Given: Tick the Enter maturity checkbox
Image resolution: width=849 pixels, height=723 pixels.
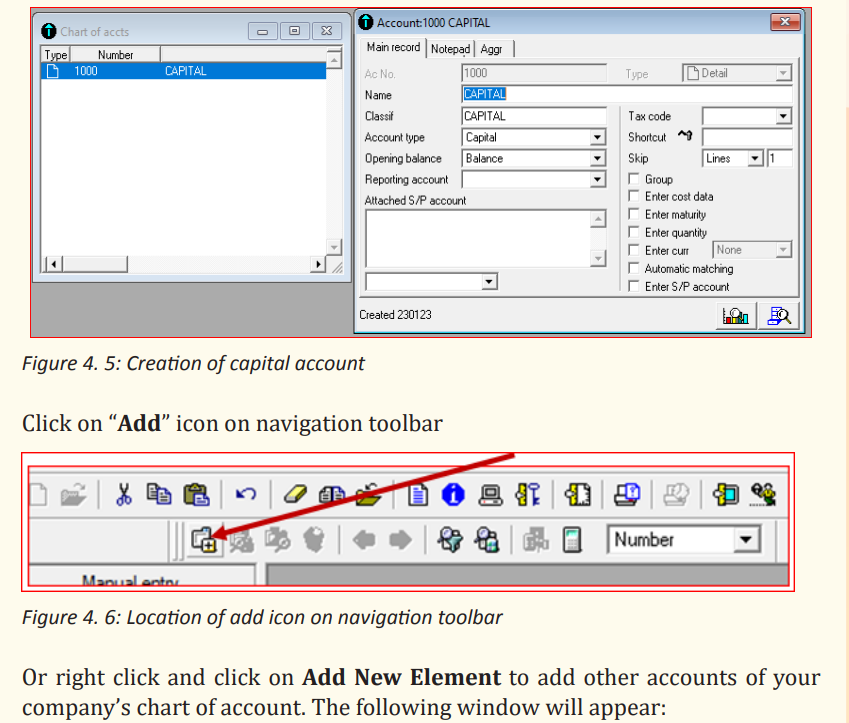Looking at the screenshot, I should tap(634, 214).
